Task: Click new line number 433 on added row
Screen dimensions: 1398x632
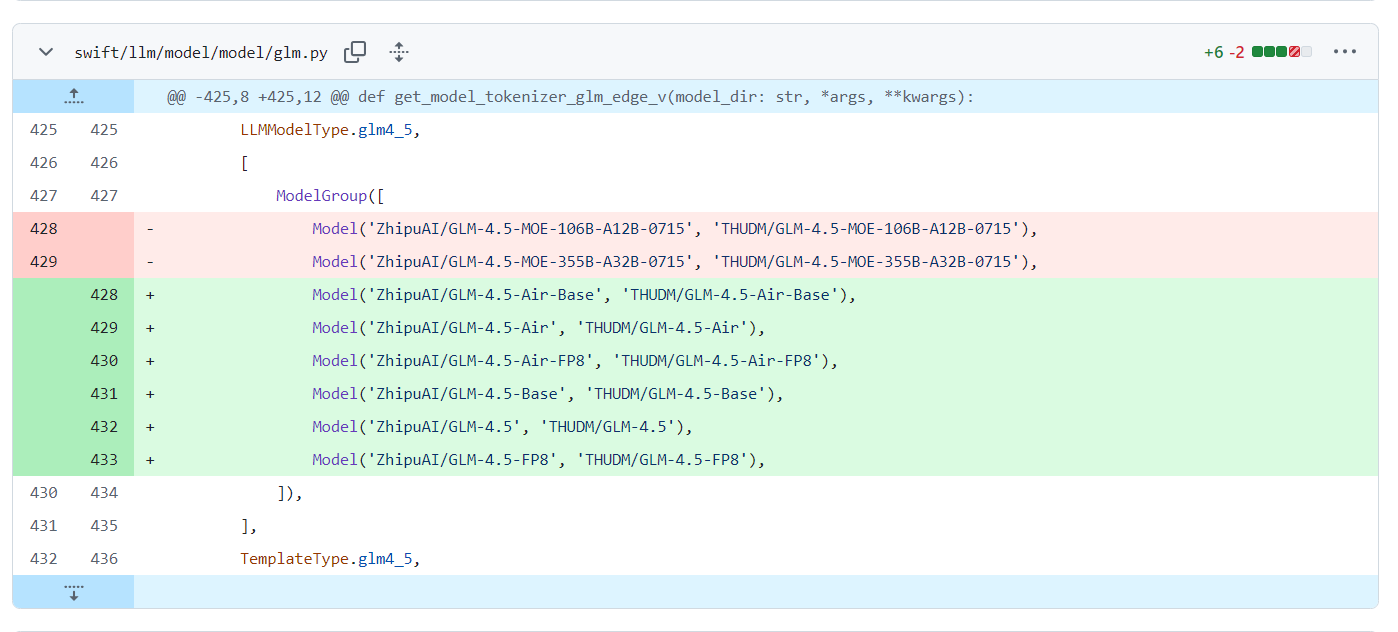Action: tap(104, 460)
